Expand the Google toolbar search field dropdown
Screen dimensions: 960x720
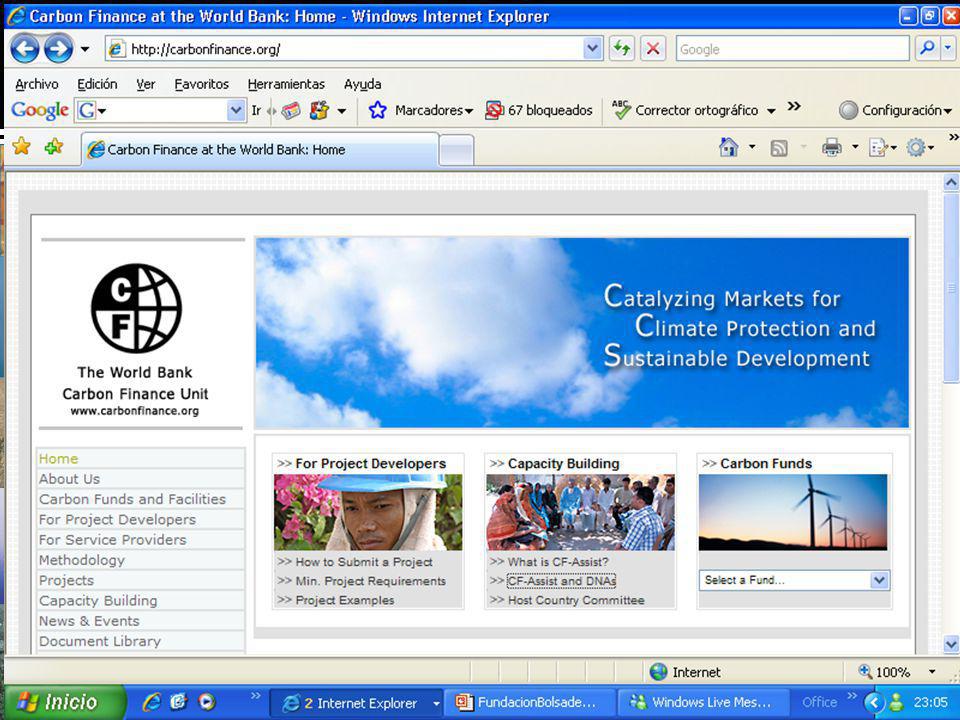click(236, 110)
